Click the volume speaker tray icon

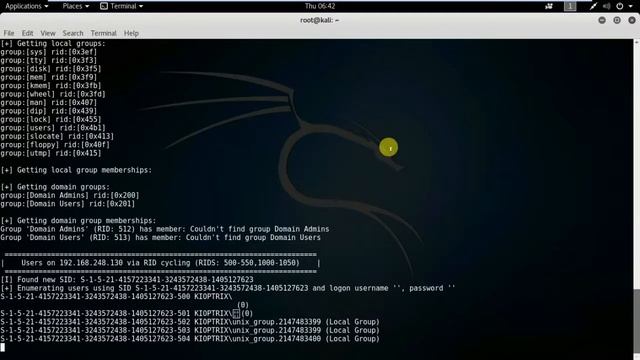[607, 6]
